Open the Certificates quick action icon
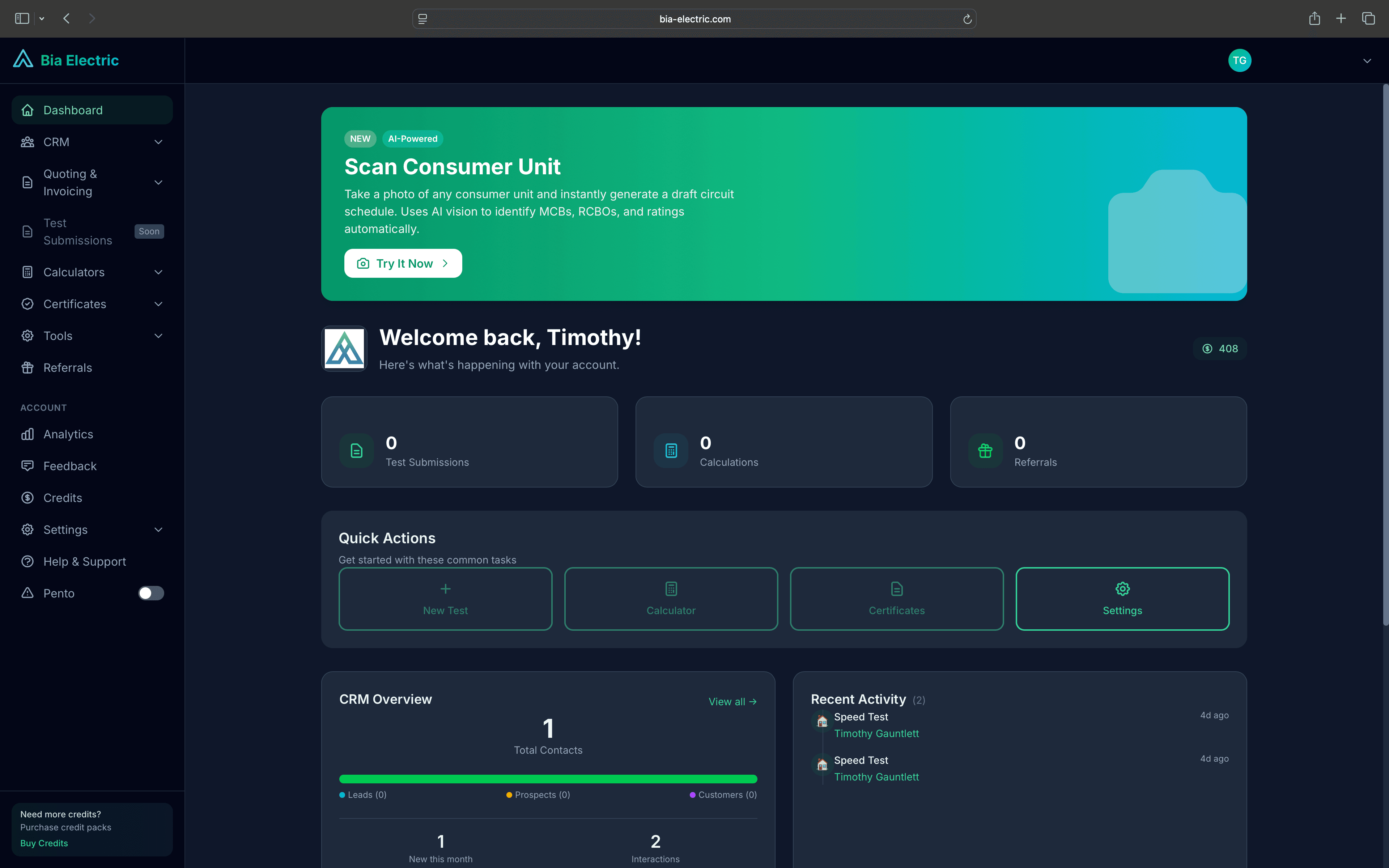The height and width of the screenshot is (868, 1389). (896, 588)
